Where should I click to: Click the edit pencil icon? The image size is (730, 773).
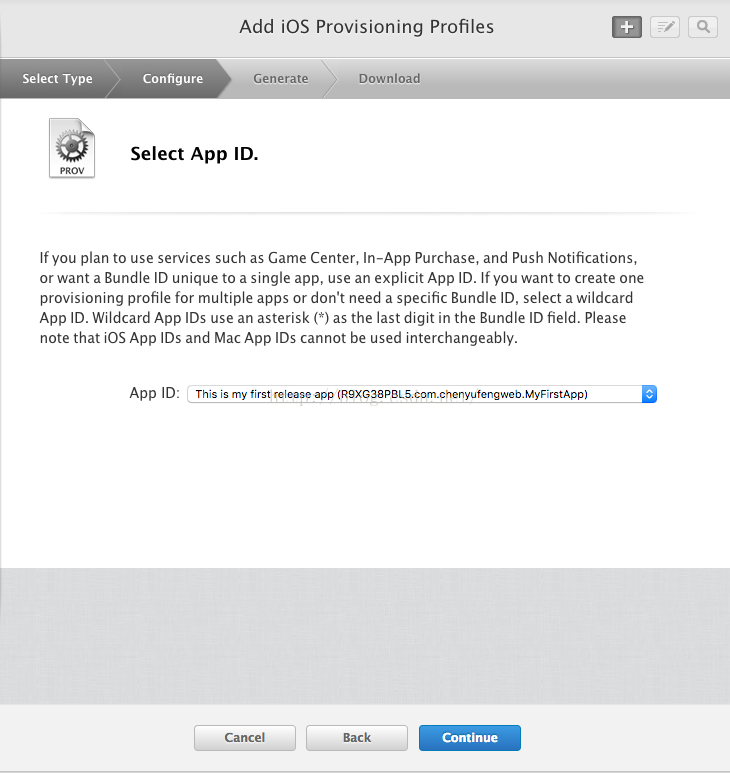(x=665, y=27)
